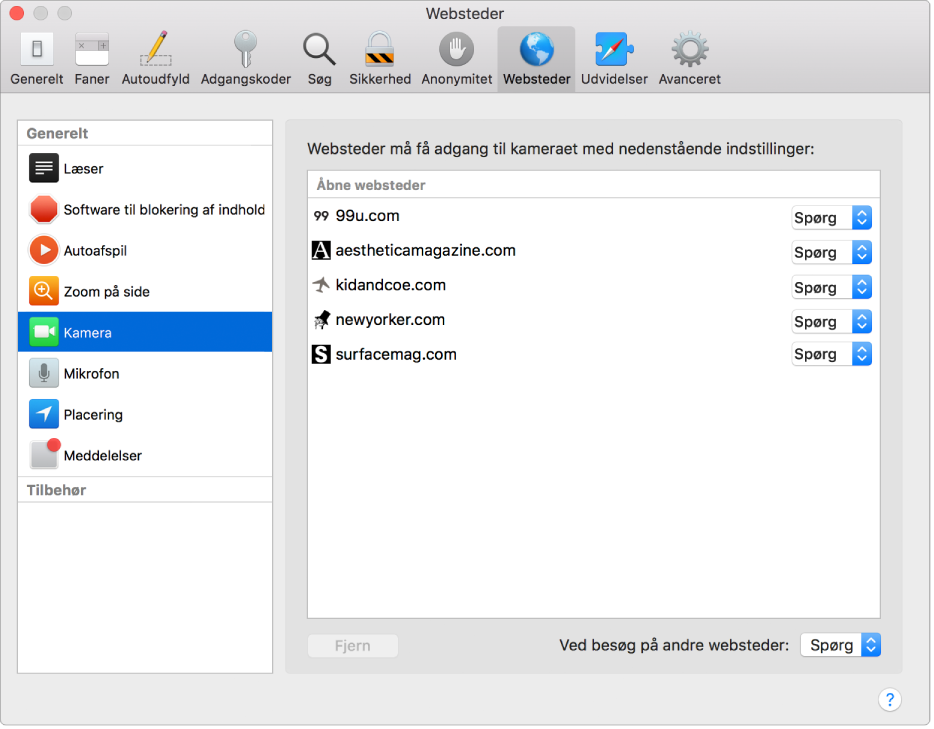
Task: Switch to the Udvidelser tab label
Action: (614, 79)
